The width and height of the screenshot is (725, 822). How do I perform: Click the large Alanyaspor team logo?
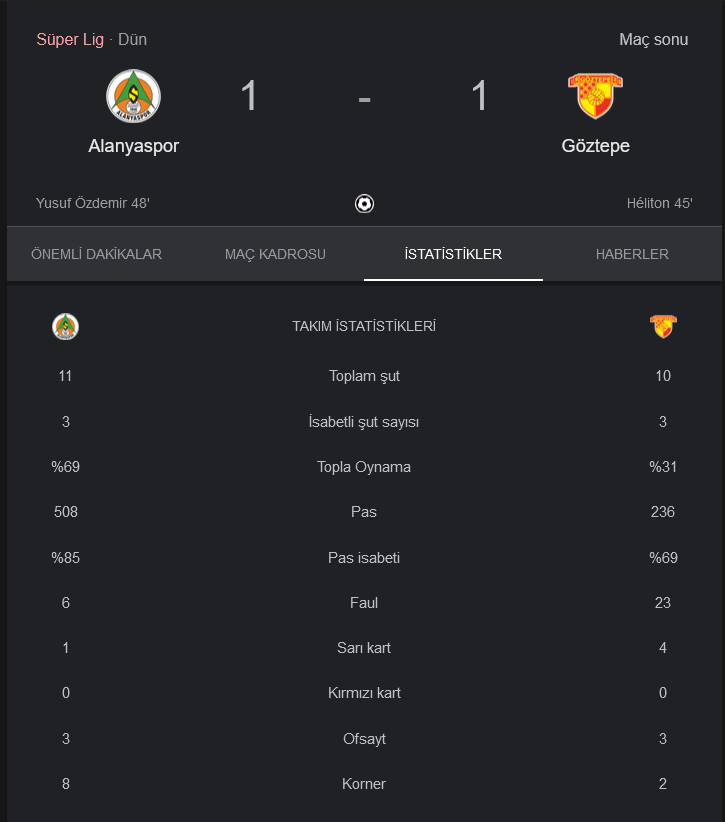pos(133,96)
